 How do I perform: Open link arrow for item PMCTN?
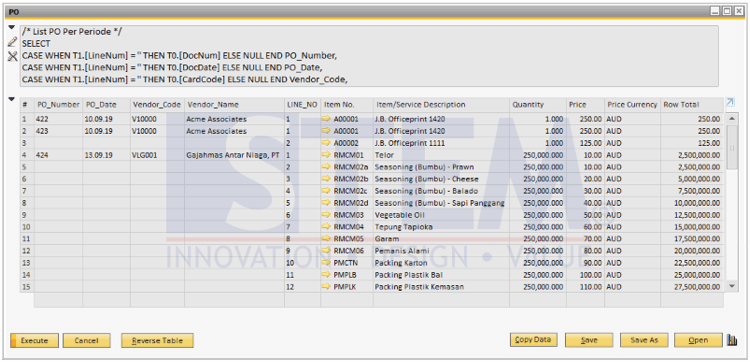point(327,263)
